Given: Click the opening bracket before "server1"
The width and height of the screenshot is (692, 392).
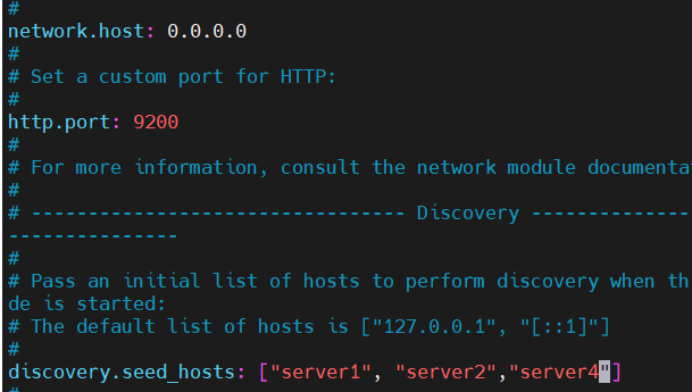Looking at the screenshot, I should (x=264, y=372).
